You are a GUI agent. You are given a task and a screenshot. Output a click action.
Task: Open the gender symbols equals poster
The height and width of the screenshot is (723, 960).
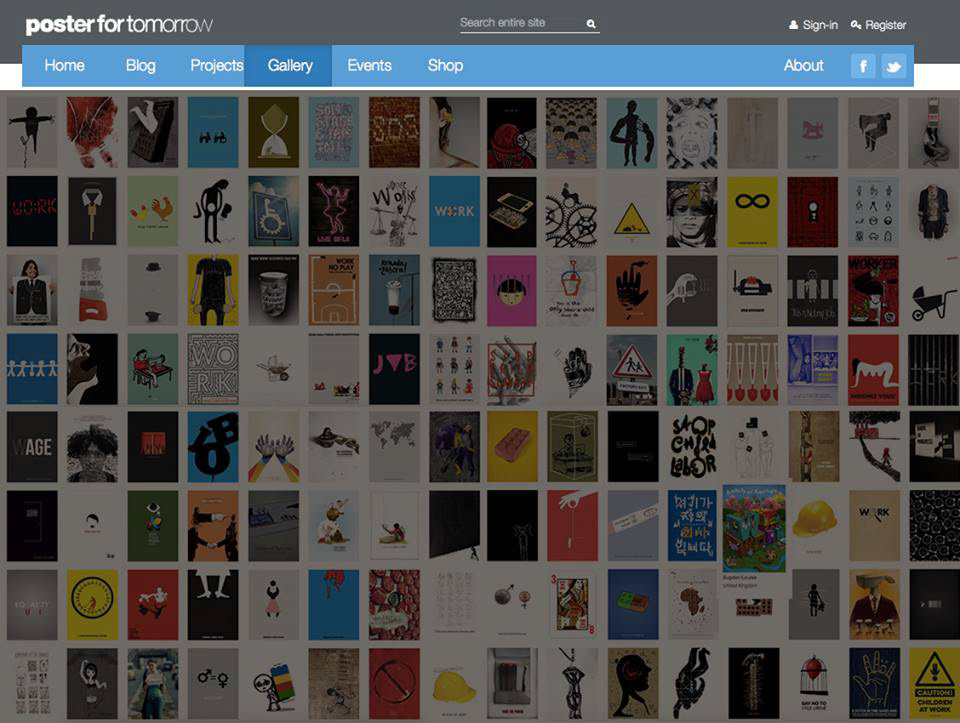[x=213, y=683]
